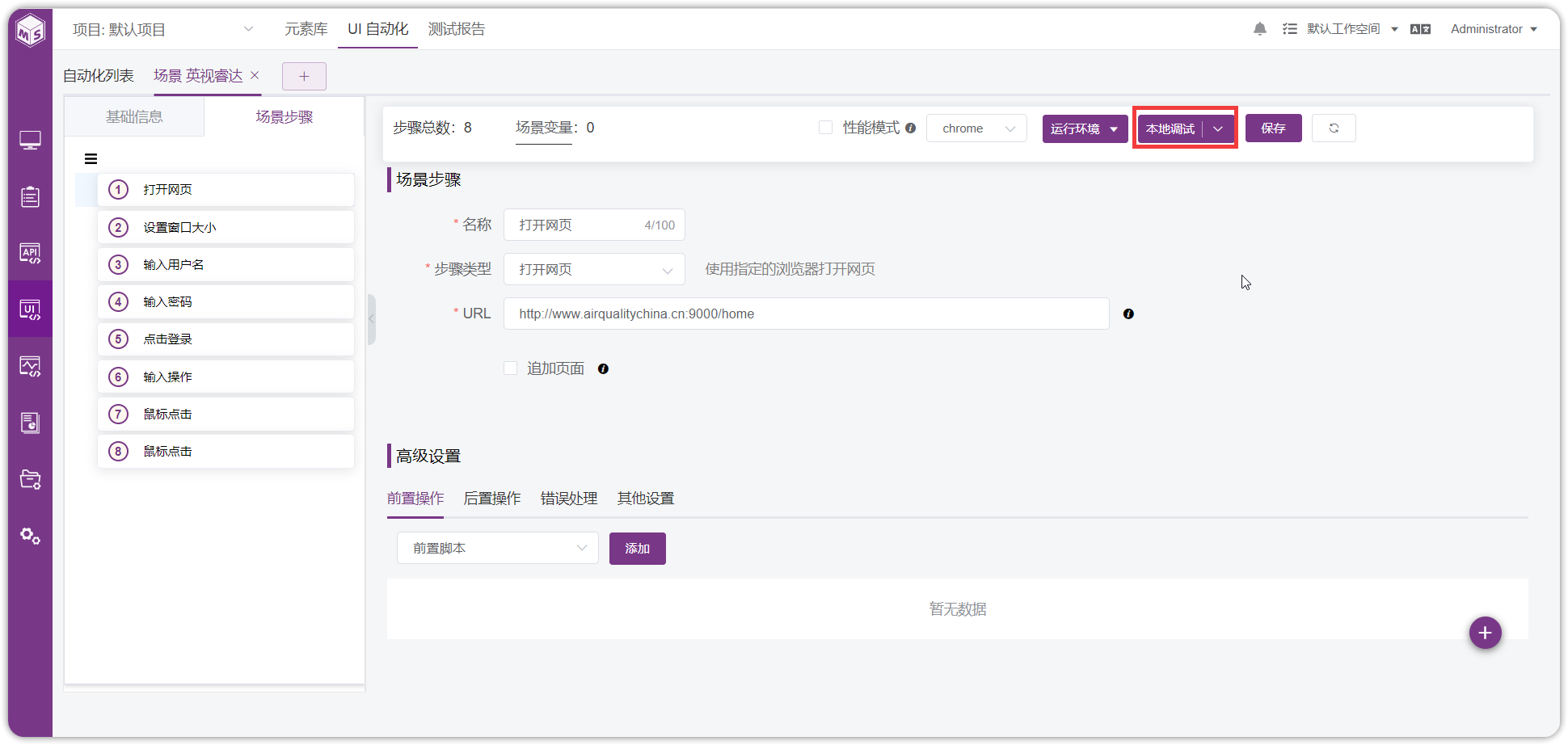Open the test tracking clipboard icon

tap(31, 196)
